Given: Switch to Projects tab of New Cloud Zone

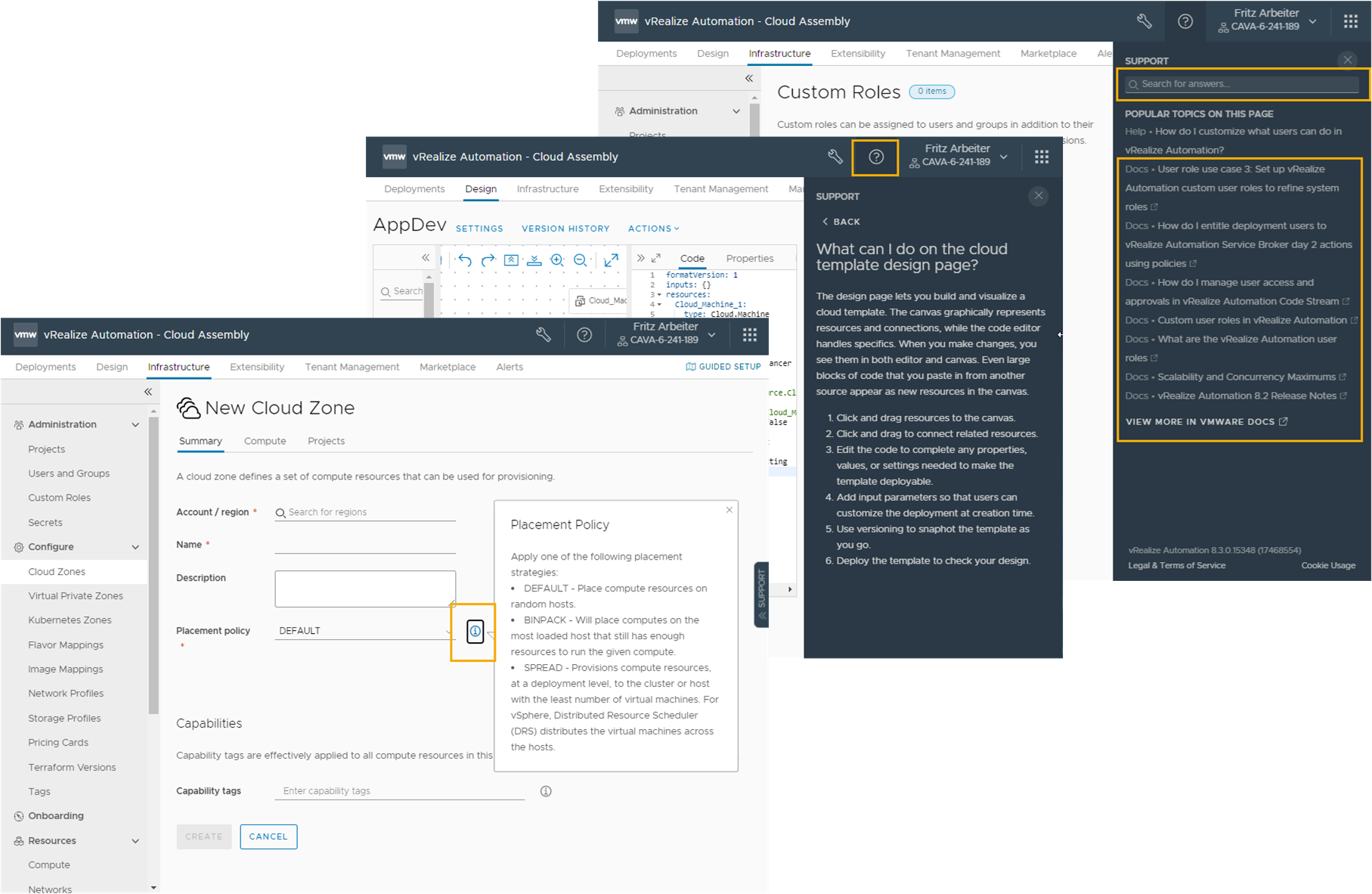Looking at the screenshot, I should pyautogui.click(x=326, y=441).
